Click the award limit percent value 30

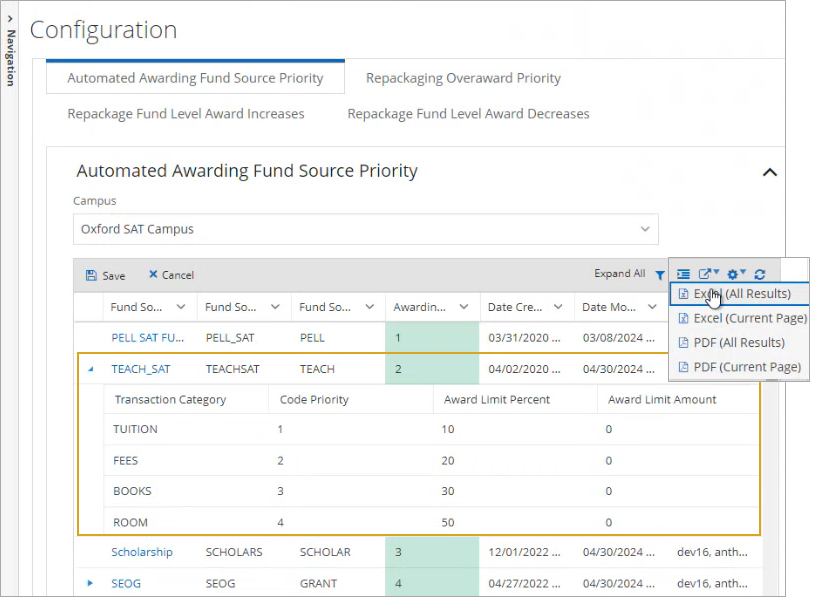pyautogui.click(x=448, y=491)
